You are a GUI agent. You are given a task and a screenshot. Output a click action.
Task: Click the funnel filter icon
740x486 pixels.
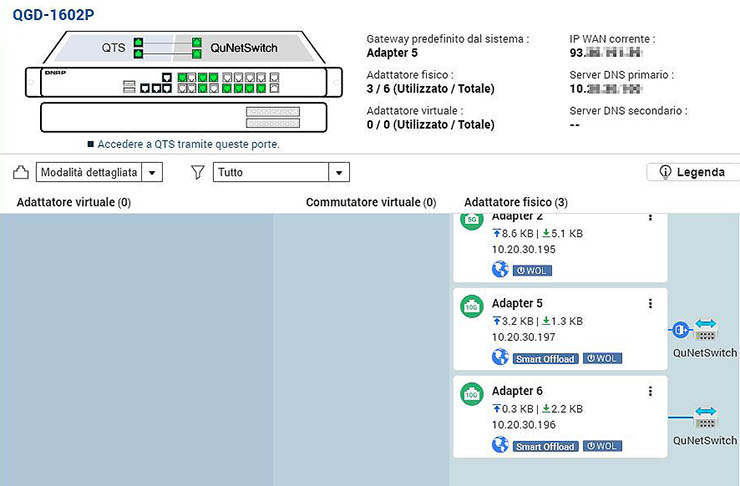(198, 172)
